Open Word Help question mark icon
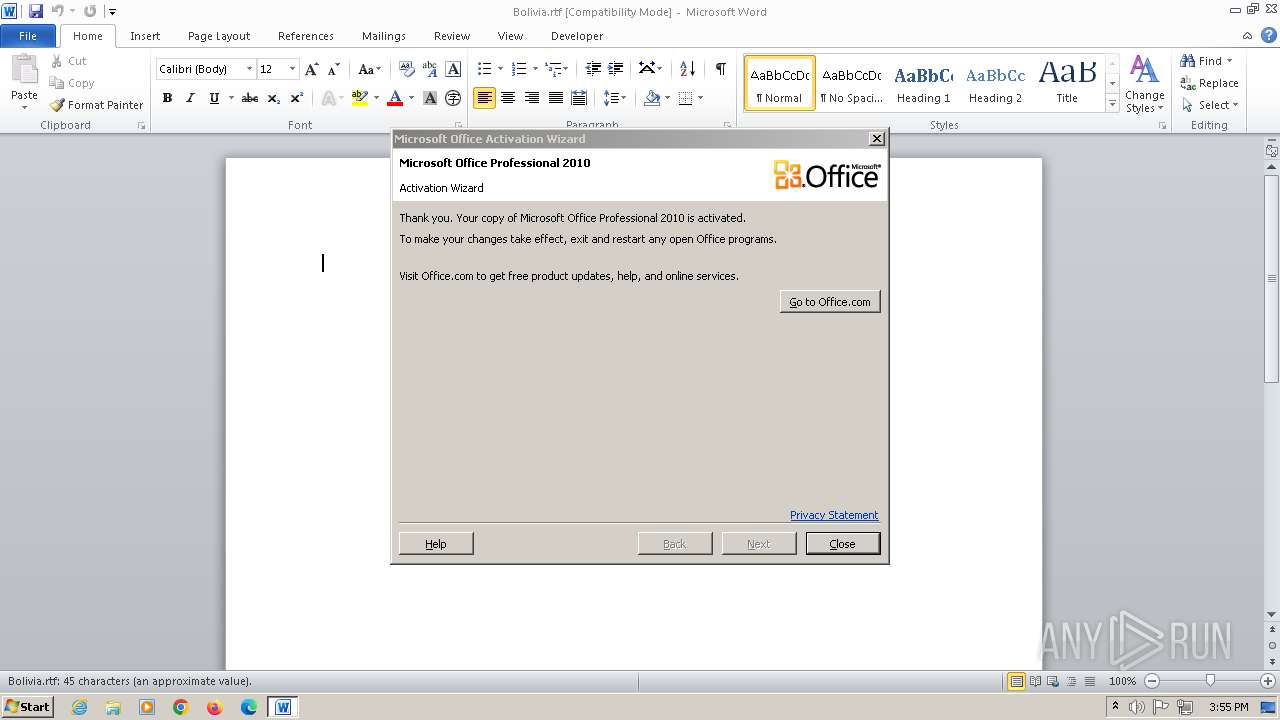This screenshot has height=720, width=1280. [1268, 36]
